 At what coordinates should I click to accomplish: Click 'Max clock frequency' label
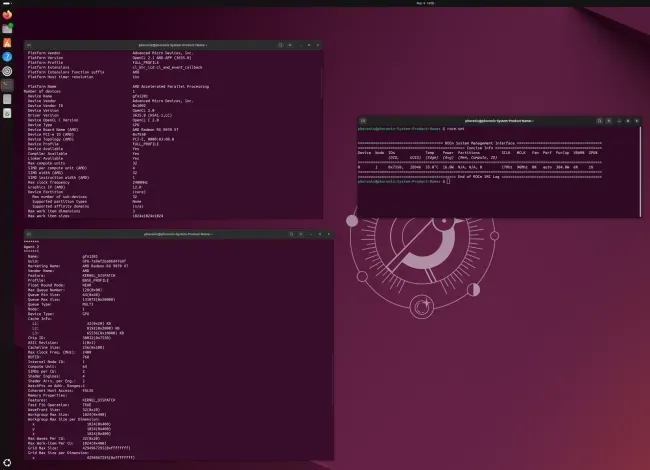[x=49, y=182]
